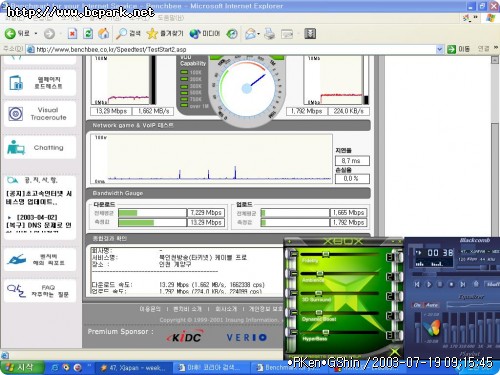Open 웹페이지 로드테스트 sidebar item

40,83
